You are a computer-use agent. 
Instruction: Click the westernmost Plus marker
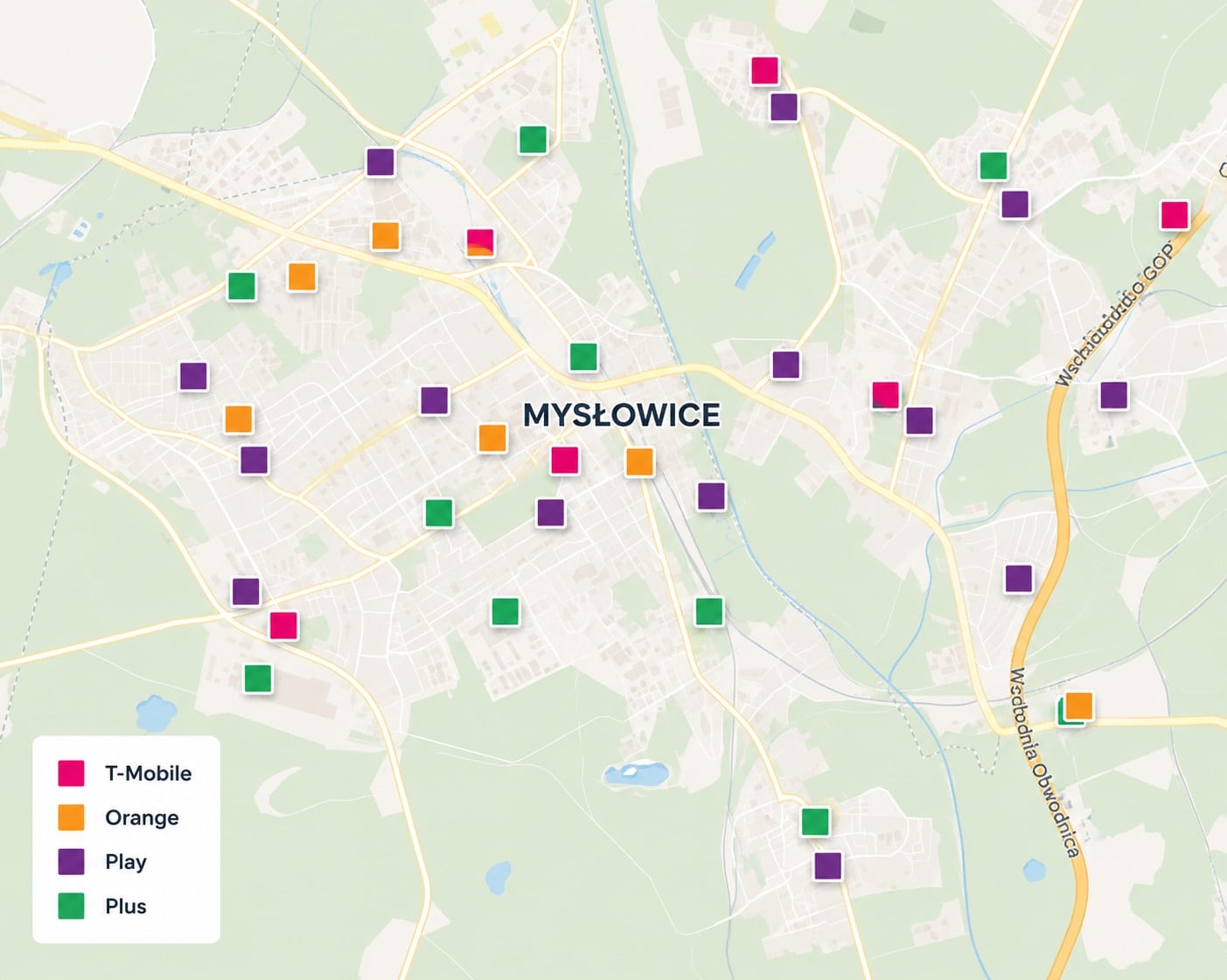pos(241,286)
